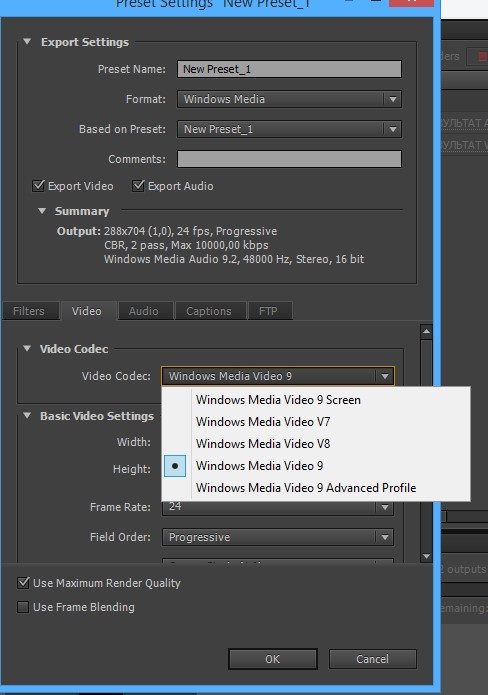This screenshot has height=695, width=488.
Task: Open the FTP tab
Action: pyautogui.click(x=268, y=311)
